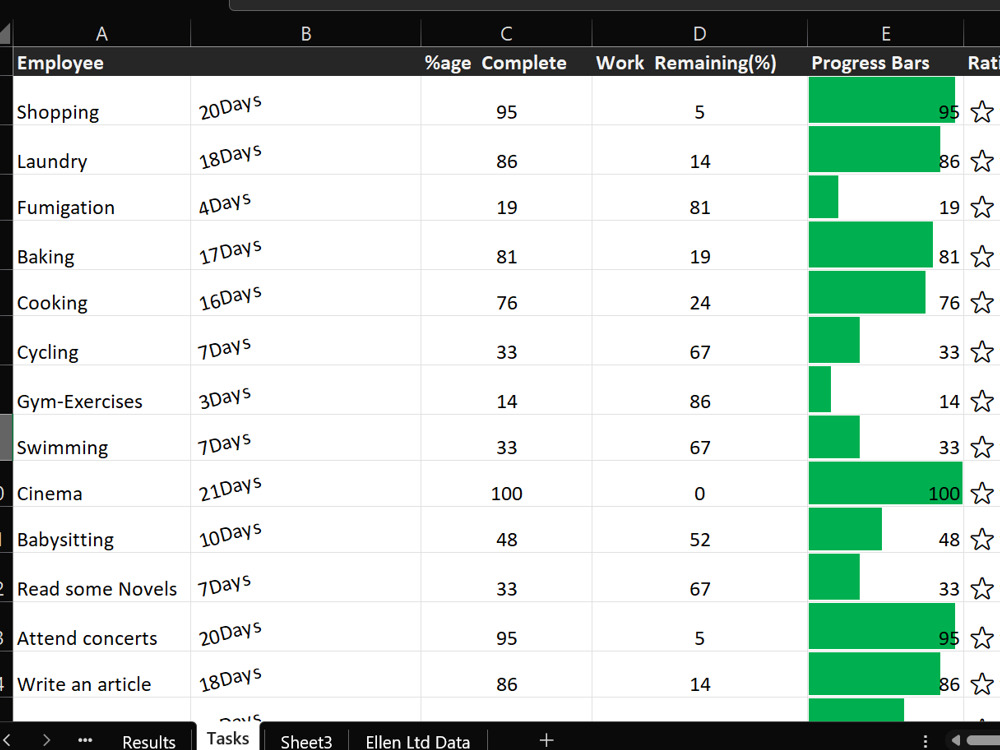Switch to the Results sheet tab
This screenshot has height=750, width=1000.
149,741
